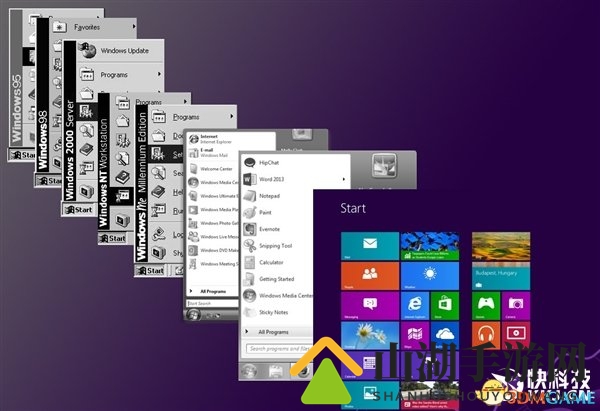Open the SkyDrive cloud tile
Image resolution: width=600 pixels, height=411 pixels.
click(x=445, y=335)
